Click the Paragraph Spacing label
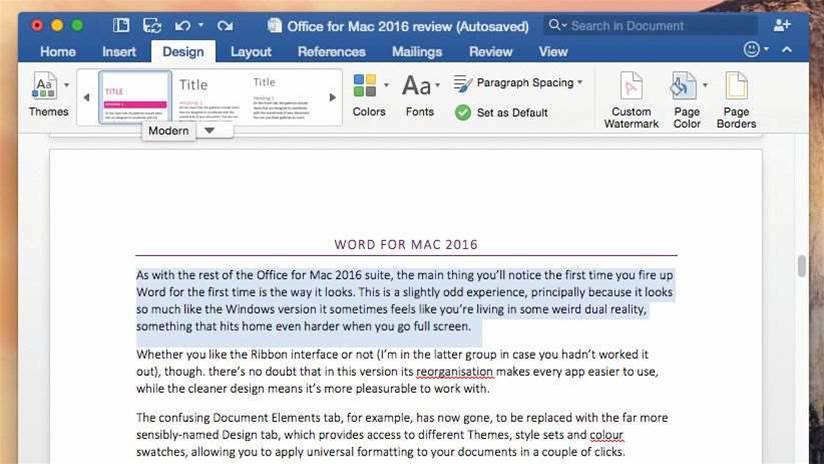824x464 pixels. [x=525, y=83]
